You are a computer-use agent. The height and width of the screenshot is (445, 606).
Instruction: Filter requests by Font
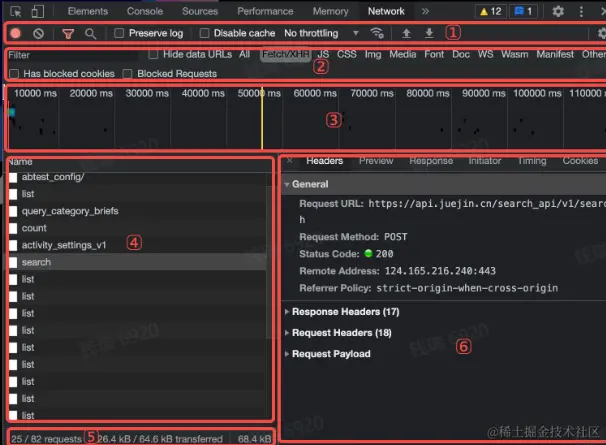(434, 54)
